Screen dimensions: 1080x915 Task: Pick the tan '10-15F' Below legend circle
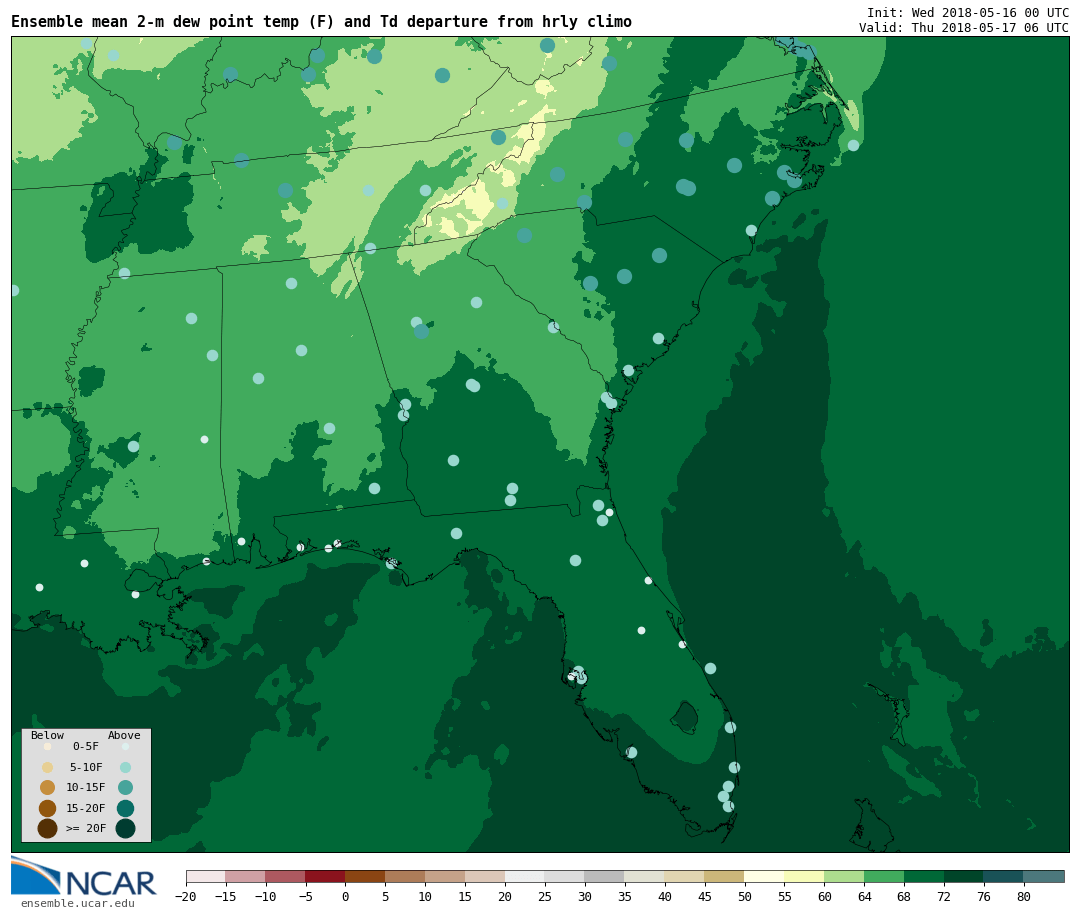(47, 787)
